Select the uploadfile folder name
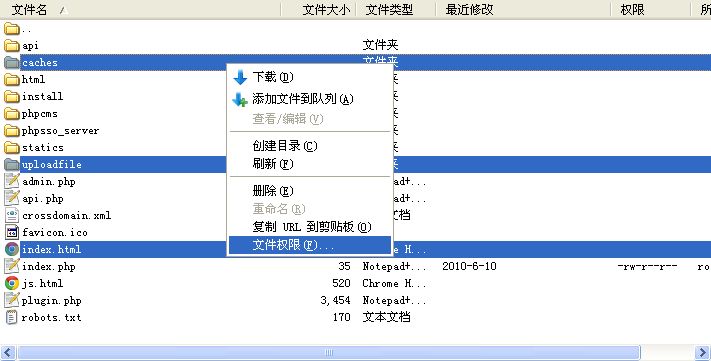This screenshot has width=711, height=361. click(x=52, y=165)
